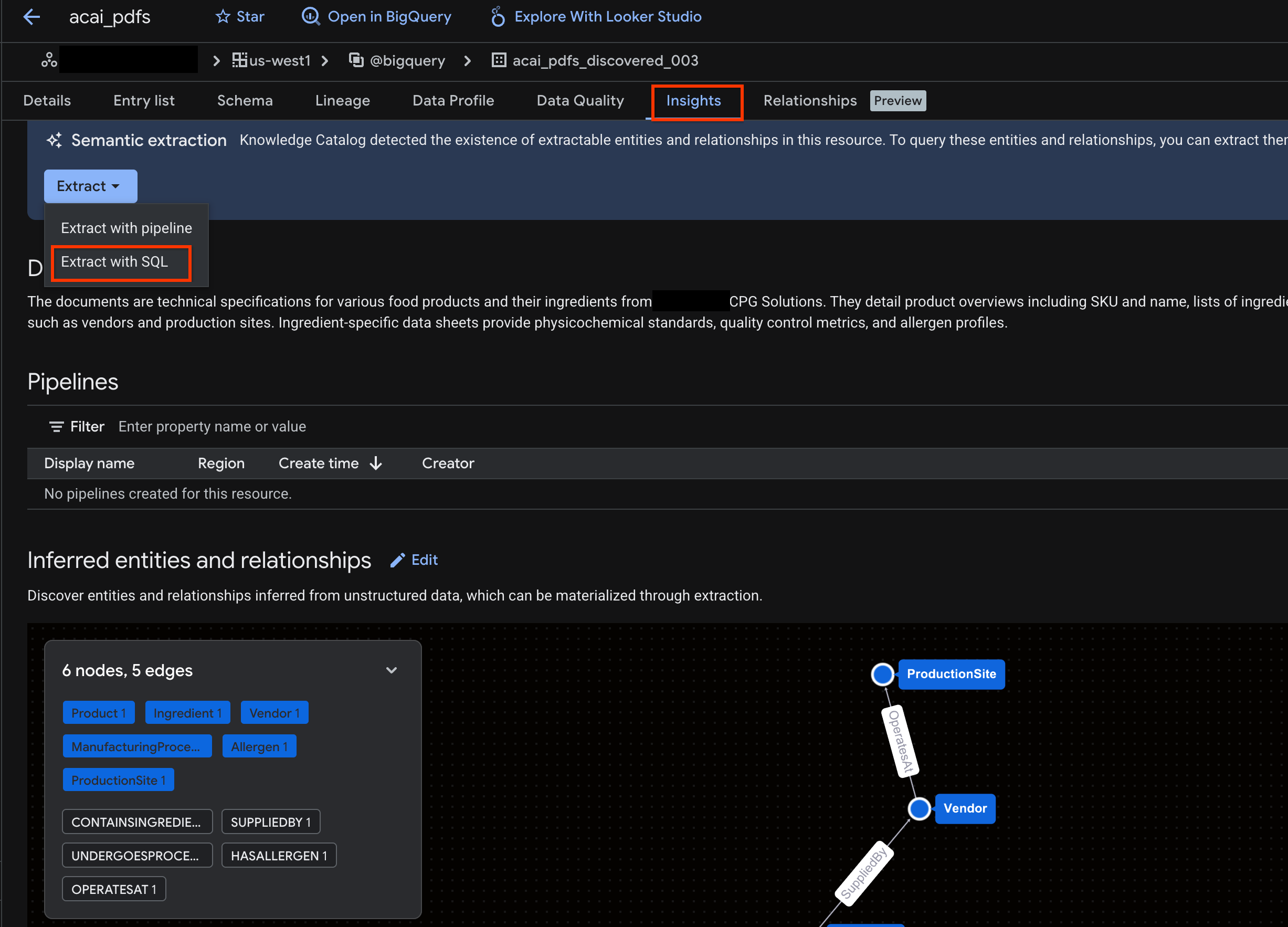This screenshot has height=927, width=1288.
Task: Click the Semantic extraction sparkle icon
Action: 54,140
